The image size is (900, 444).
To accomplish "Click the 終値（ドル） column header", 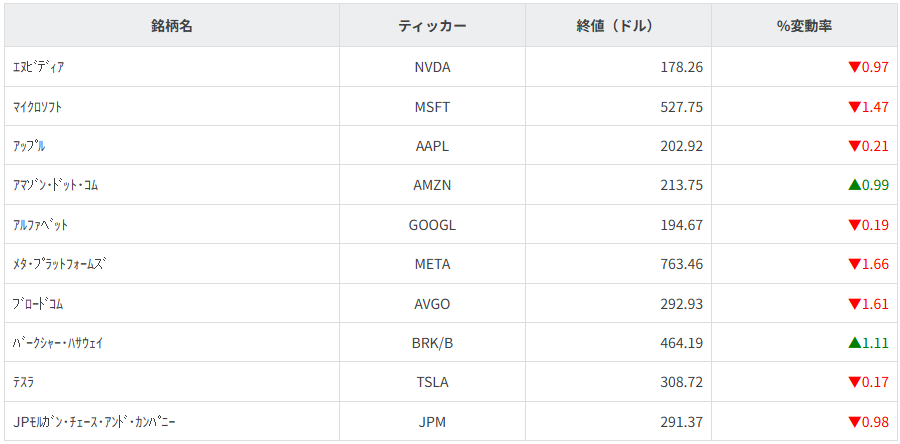I will click(x=618, y=26).
